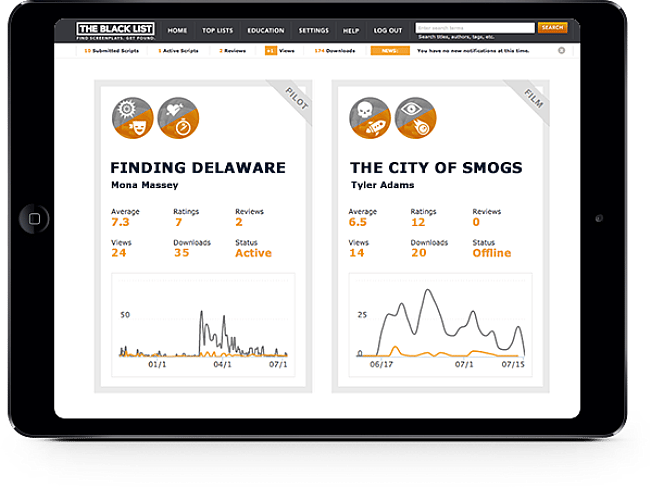Click the eye and comet genre icon
The image size is (650, 487).
pyautogui.click(x=415, y=118)
